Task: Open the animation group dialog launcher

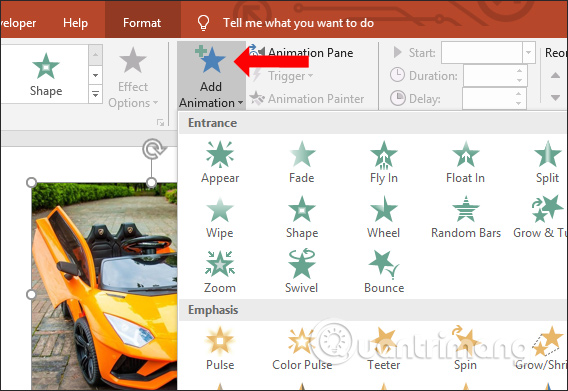Action: (x=160, y=123)
